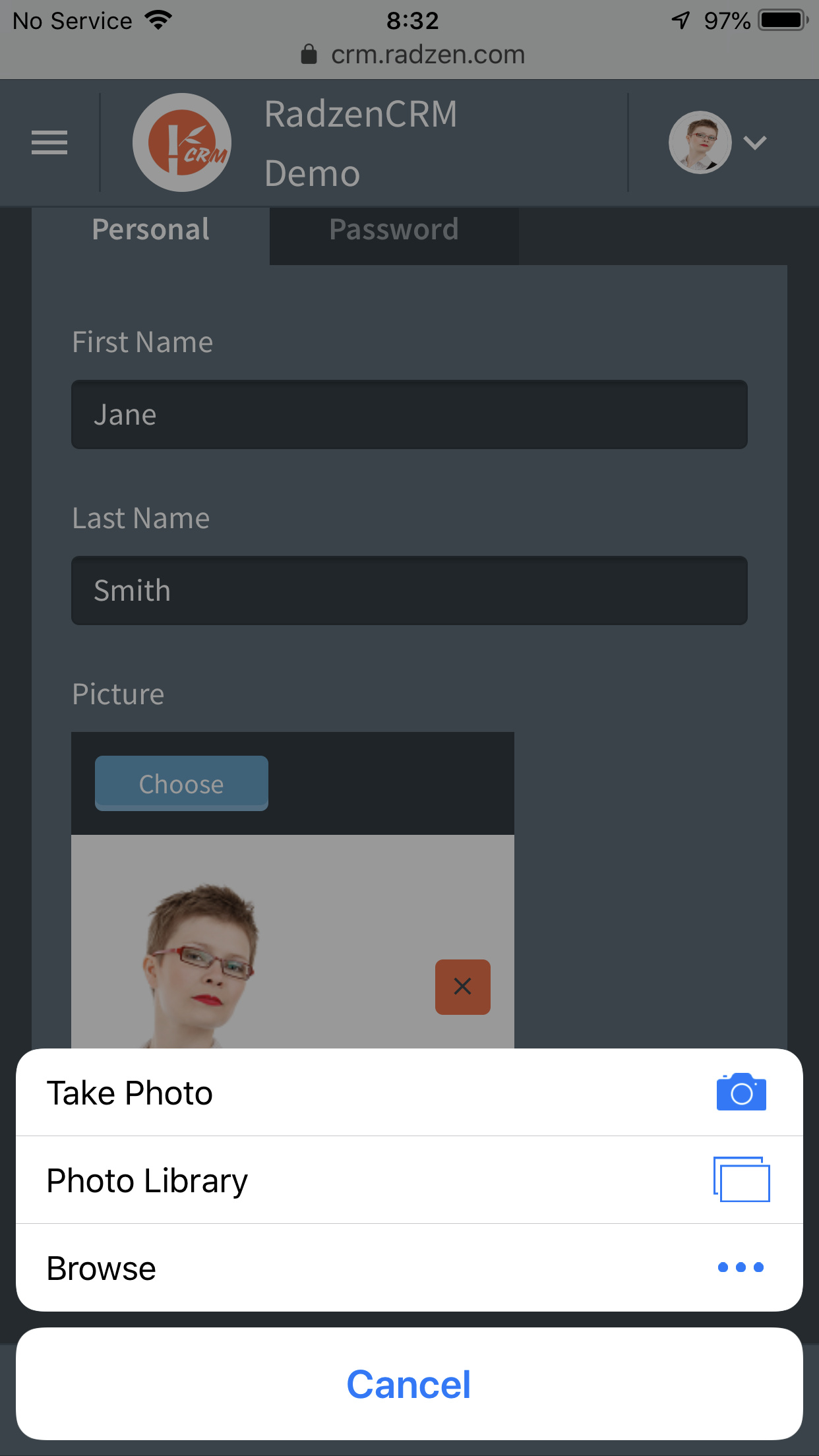Tap the Wi-Fi icon in the status bar

click(x=156, y=20)
